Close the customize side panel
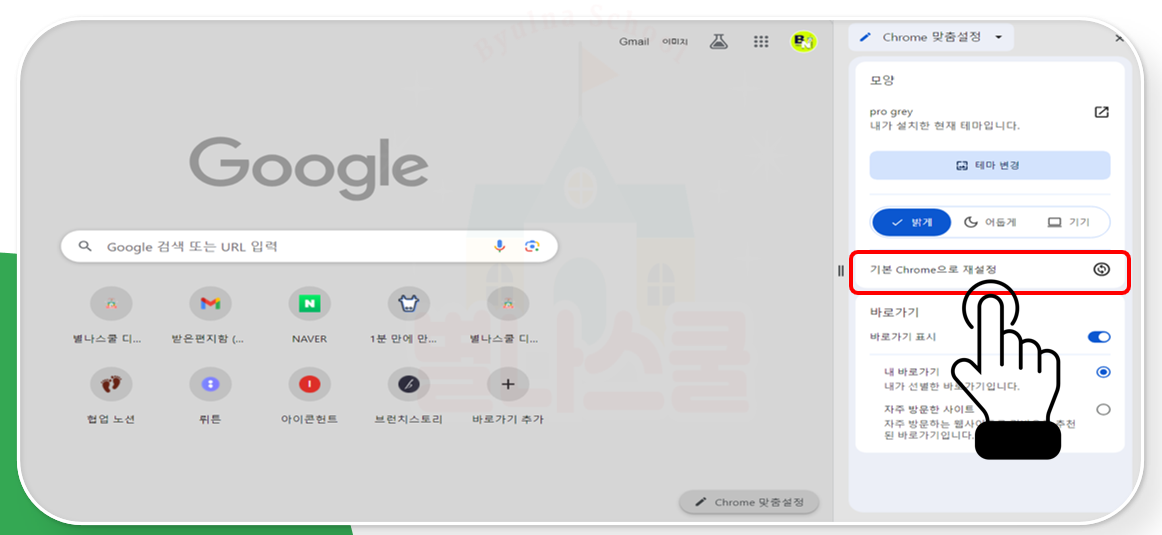Screen dimensions: 1162x535 coord(1120,38)
